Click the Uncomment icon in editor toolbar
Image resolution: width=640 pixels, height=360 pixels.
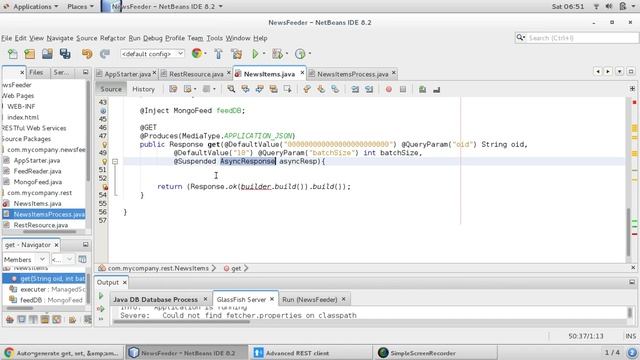(x=436, y=89)
